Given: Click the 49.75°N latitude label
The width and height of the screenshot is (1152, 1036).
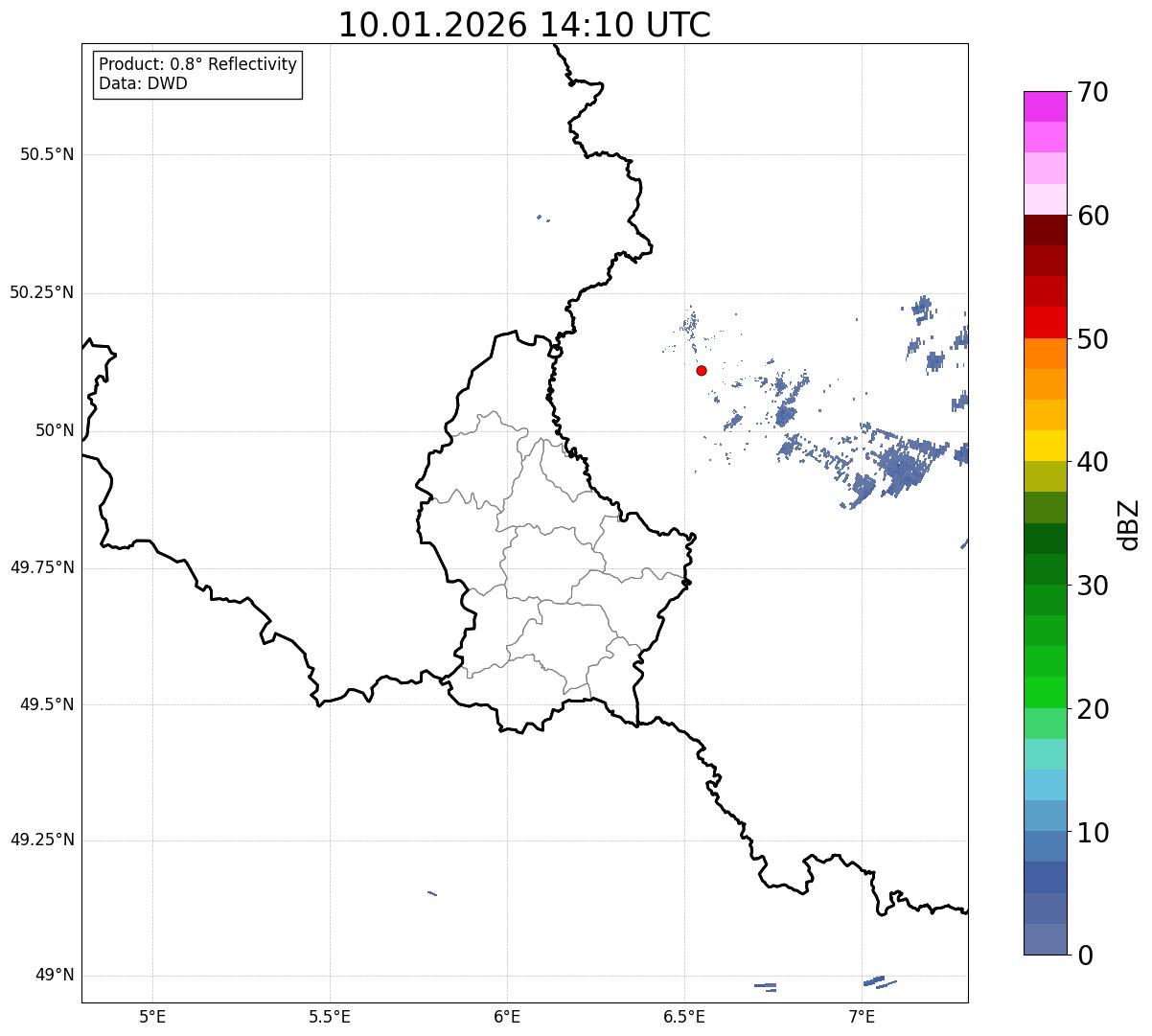Looking at the screenshot, I should (41, 567).
